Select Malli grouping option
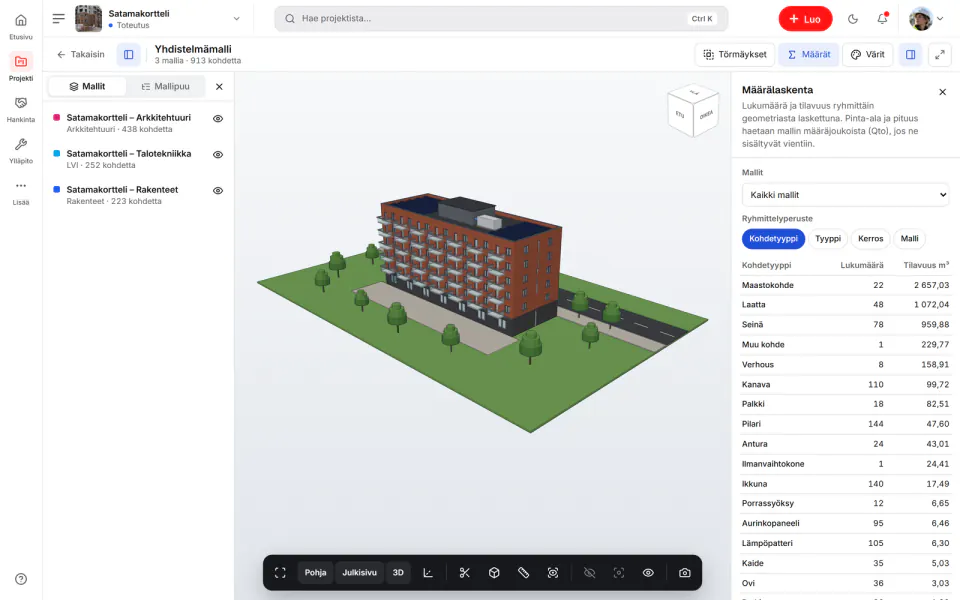960x600 pixels. pos(909,239)
